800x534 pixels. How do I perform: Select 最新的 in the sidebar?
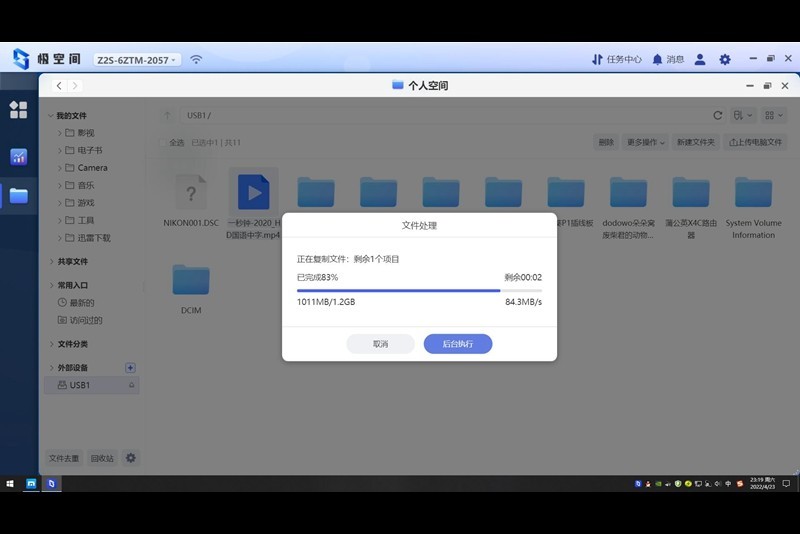pyautogui.click(x=81, y=303)
